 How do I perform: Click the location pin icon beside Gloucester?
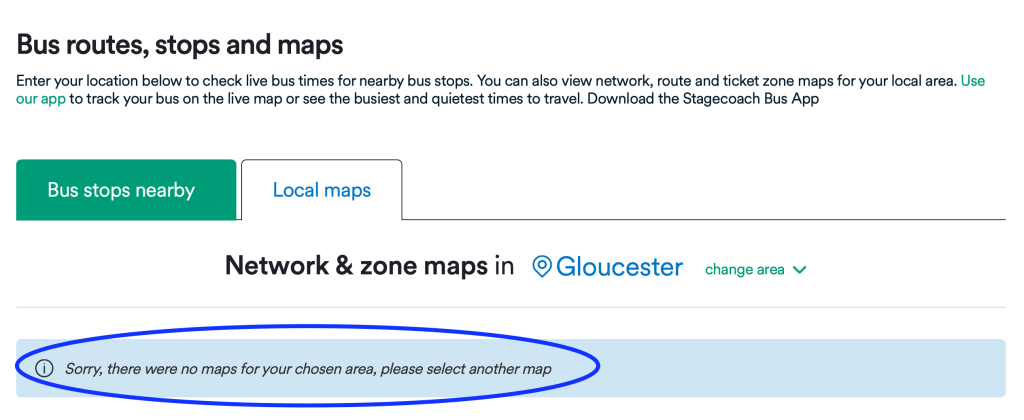click(x=542, y=267)
